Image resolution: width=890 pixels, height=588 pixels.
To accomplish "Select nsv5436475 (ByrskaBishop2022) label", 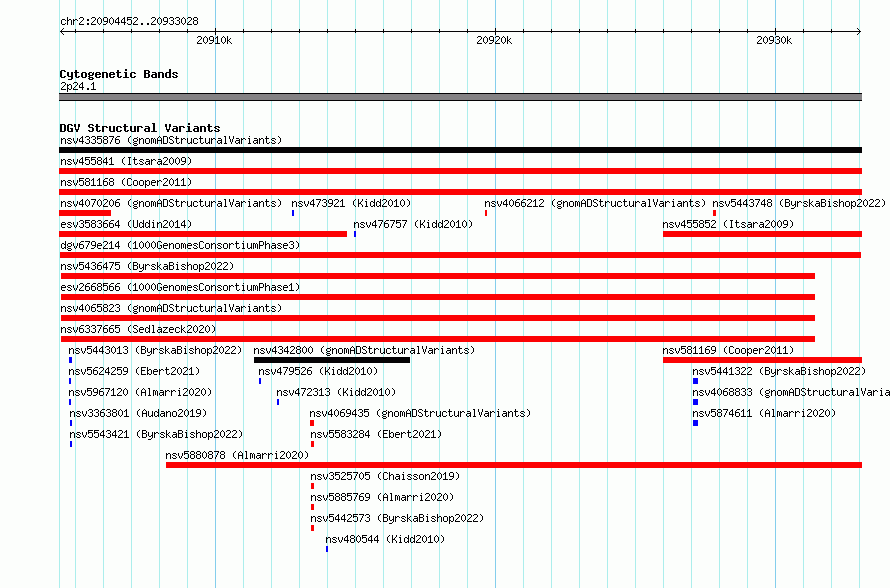I will (147, 266).
